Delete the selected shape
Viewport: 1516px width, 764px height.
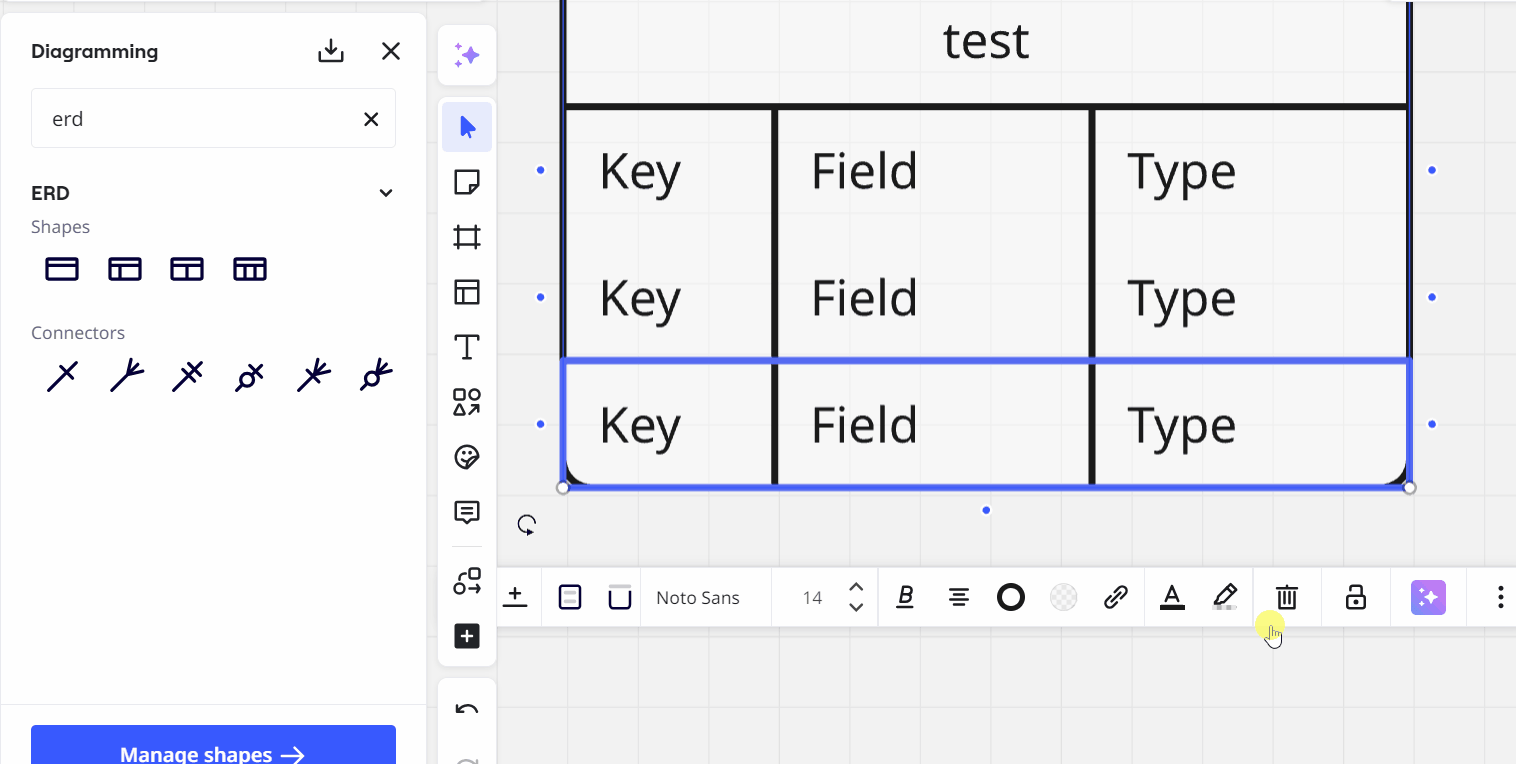pyautogui.click(x=1287, y=597)
